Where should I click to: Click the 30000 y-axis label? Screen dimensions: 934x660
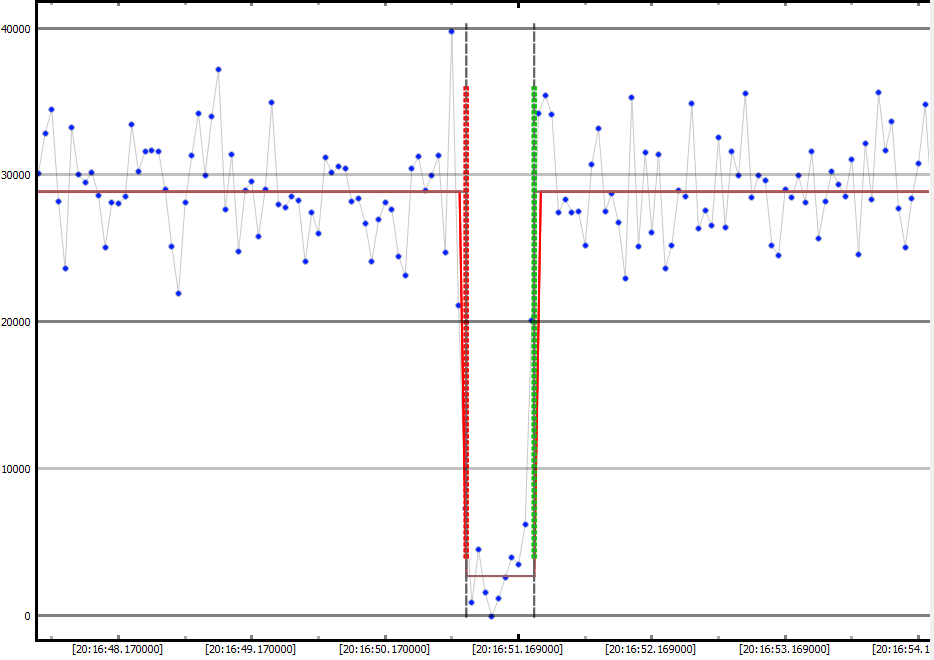click(x=16, y=175)
